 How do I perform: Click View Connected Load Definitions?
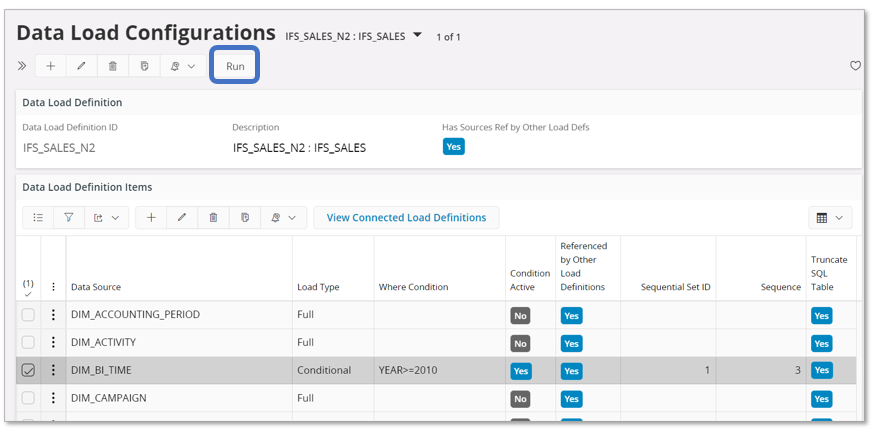coord(406,217)
